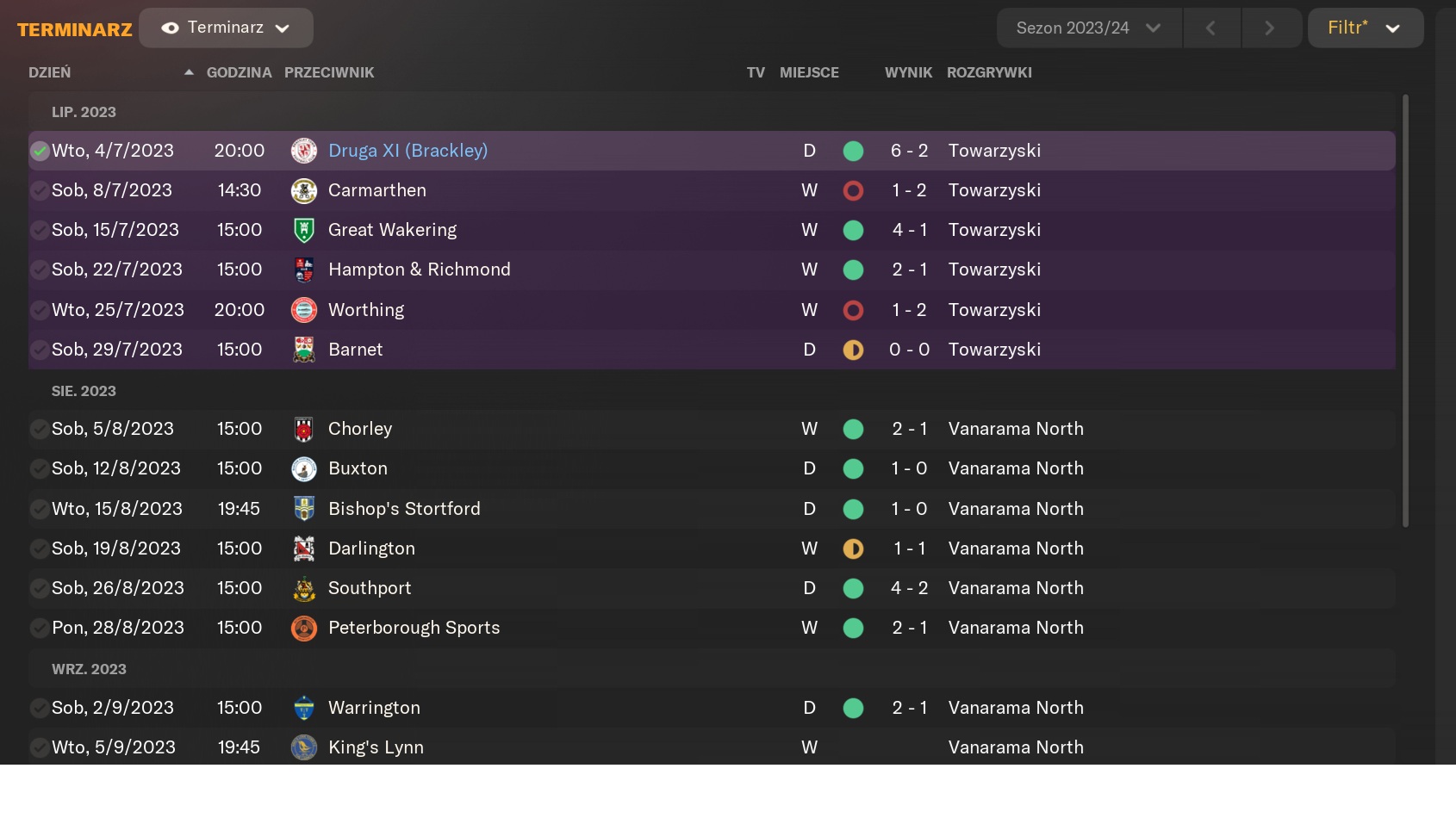Open the Druga XI (Brackley) opponent link
Image resolution: width=1456 pixels, height=818 pixels.
[x=408, y=151]
